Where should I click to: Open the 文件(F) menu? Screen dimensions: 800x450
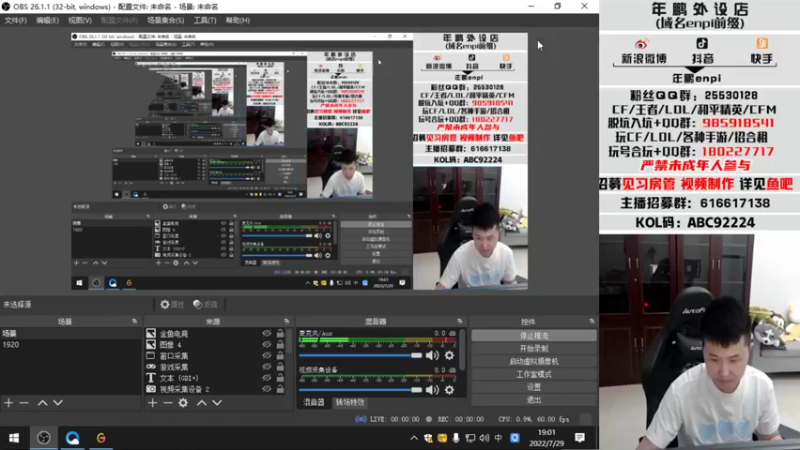[15, 20]
